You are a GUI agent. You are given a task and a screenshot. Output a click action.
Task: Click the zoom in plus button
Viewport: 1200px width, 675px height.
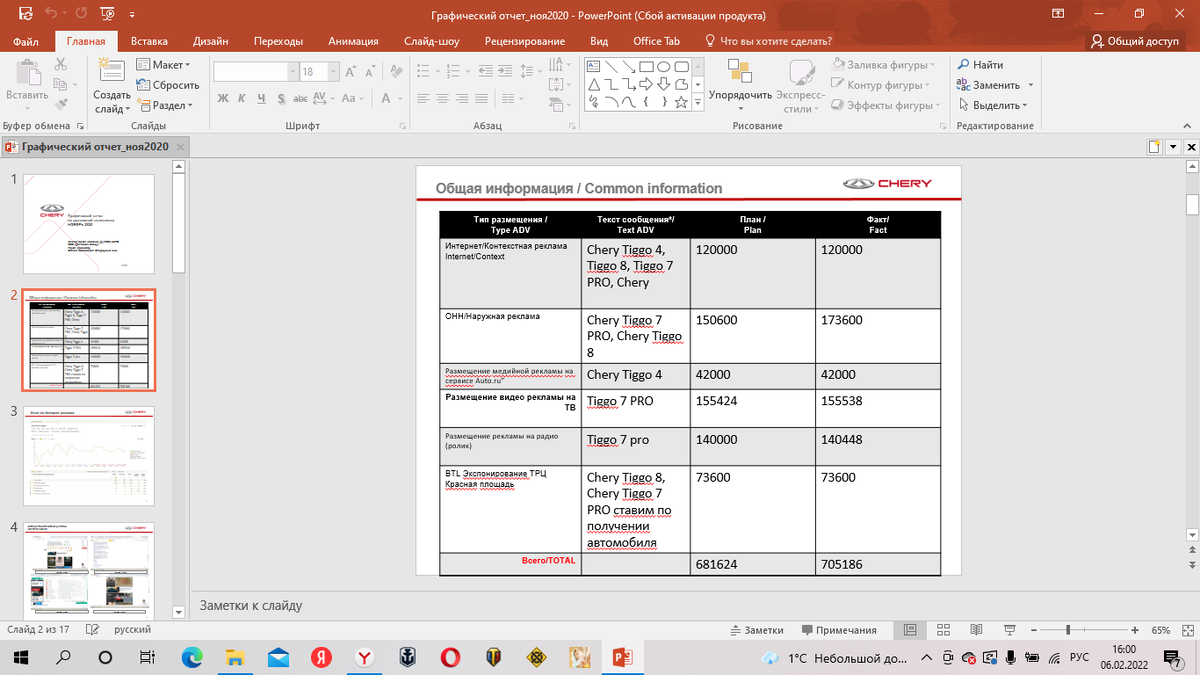[x=1135, y=630]
